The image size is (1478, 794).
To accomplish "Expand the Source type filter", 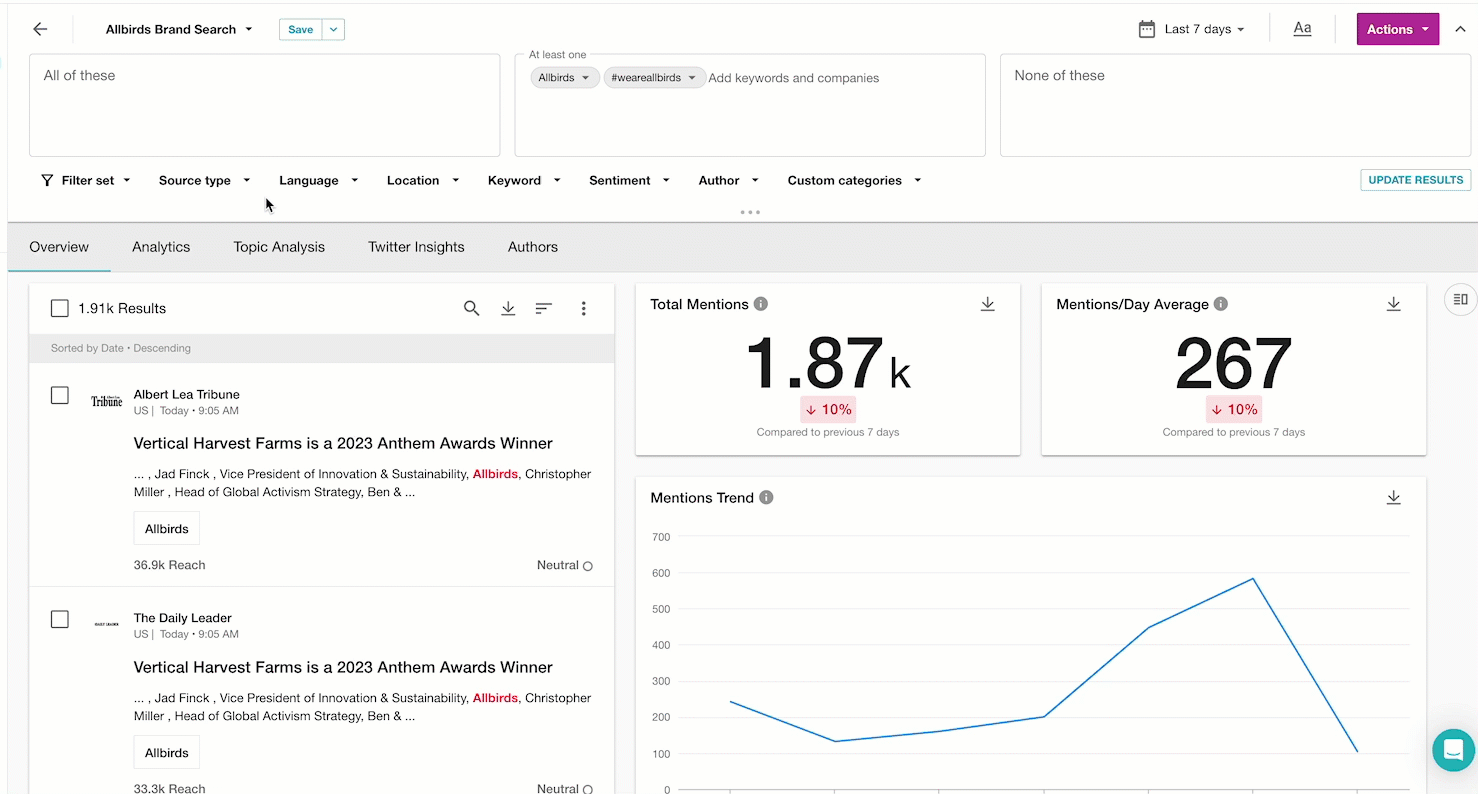I will coord(205,180).
